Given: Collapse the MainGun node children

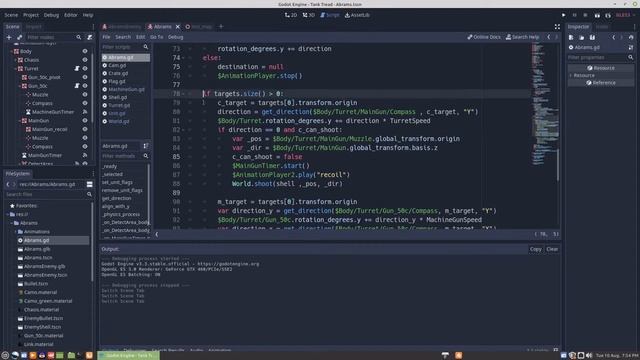Looking at the screenshot, I should pyautogui.click(x=20, y=121).
